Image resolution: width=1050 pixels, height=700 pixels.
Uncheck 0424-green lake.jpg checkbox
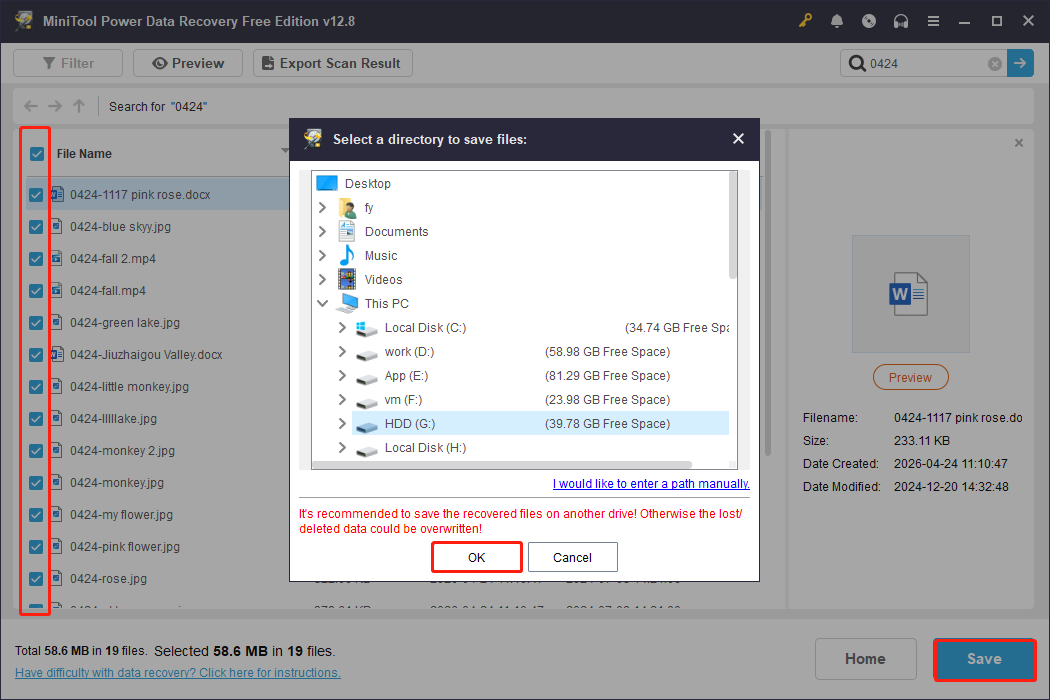[x=36, y=323]
